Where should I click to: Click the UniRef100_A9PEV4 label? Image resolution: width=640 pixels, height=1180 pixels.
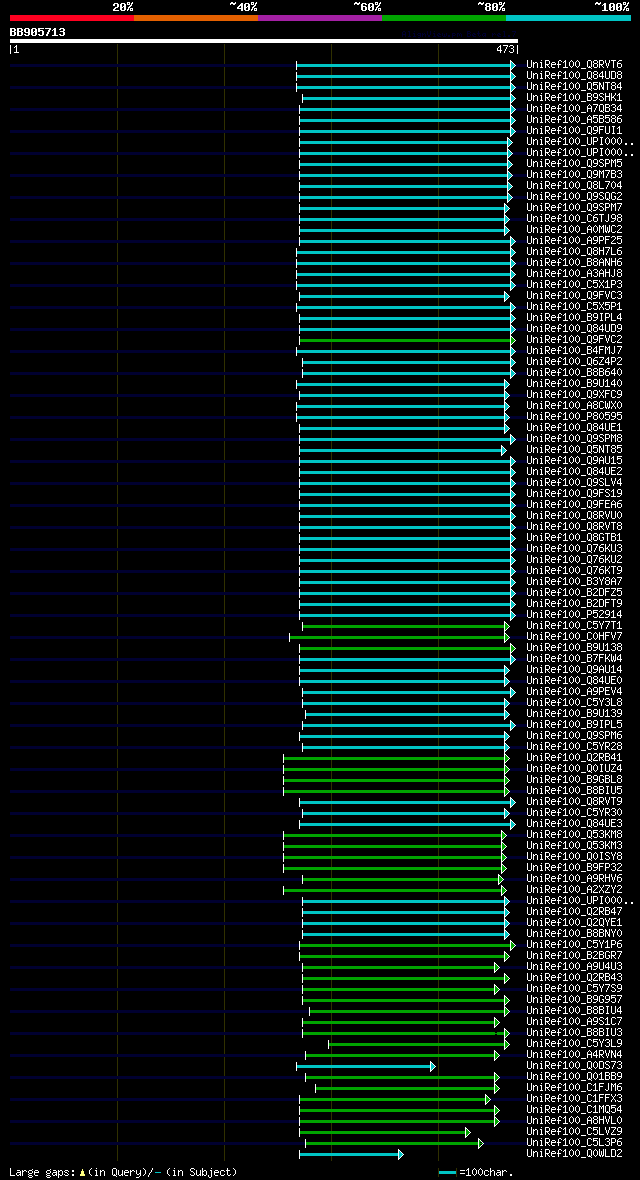pyautogui.click(x=574, y=692)
